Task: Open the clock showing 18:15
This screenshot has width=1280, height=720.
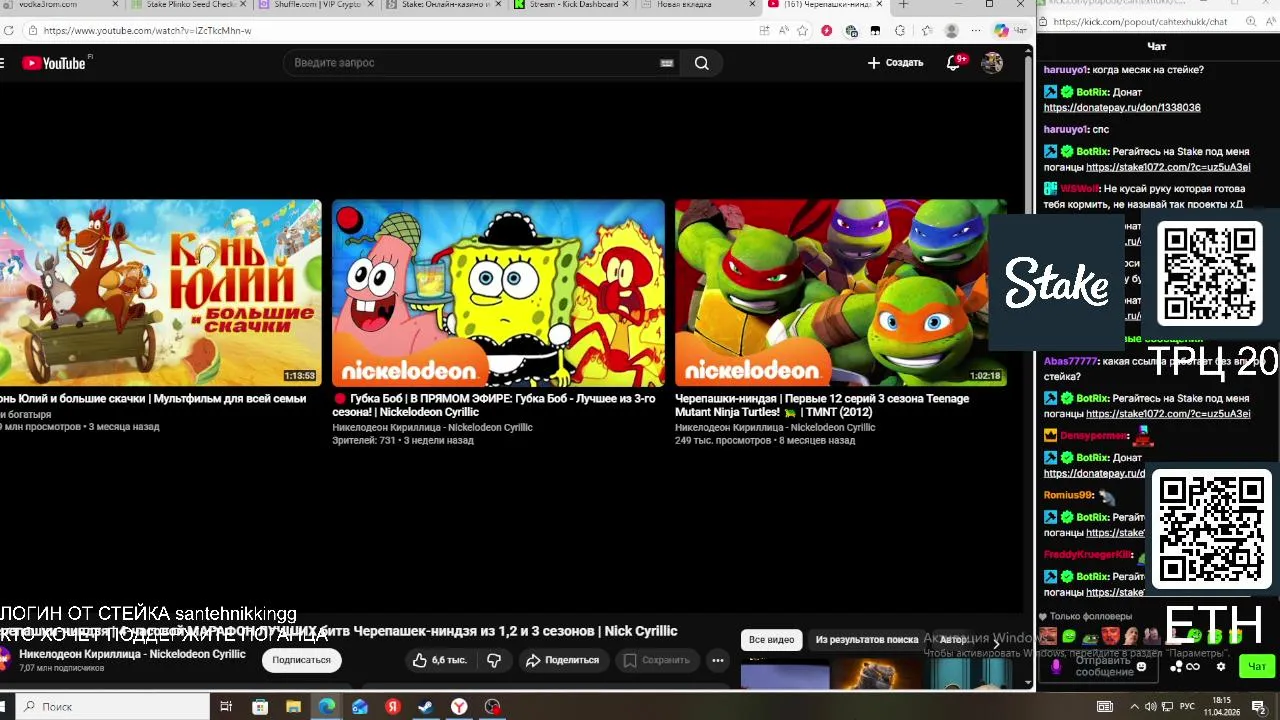Action: tap(1221, 707)
